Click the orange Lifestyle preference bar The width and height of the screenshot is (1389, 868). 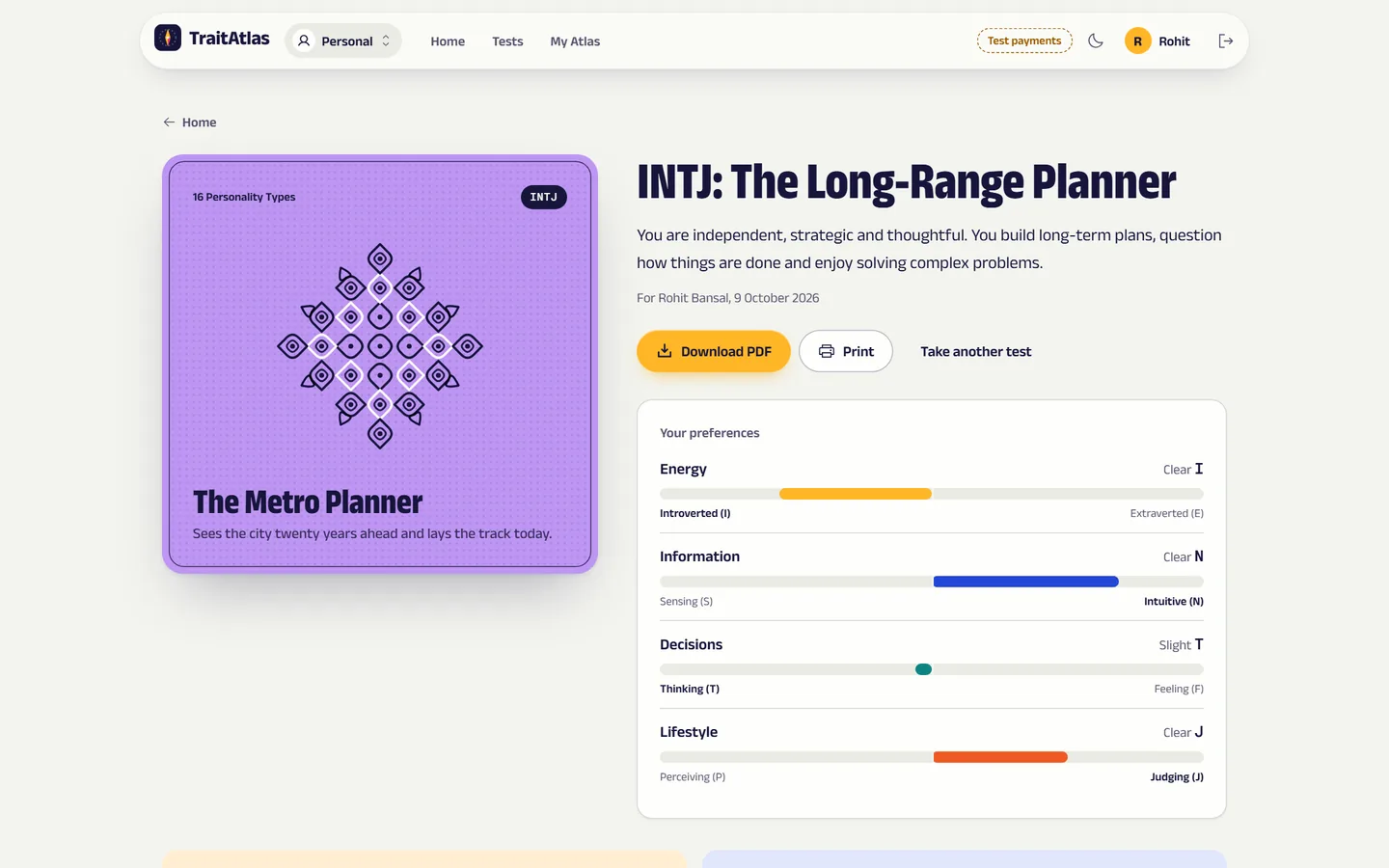(1000, 757)
